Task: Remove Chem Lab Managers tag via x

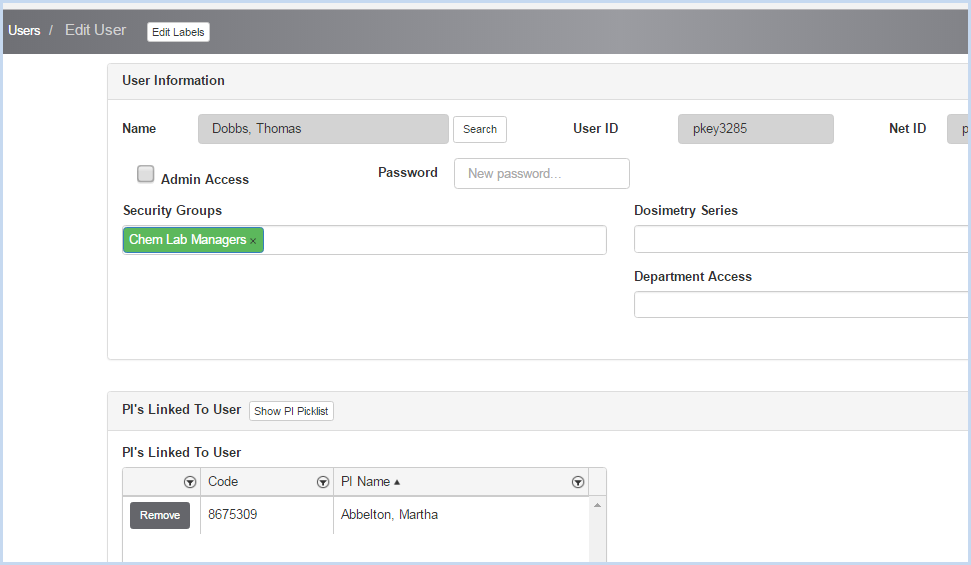Action: (x=253, y=241)
